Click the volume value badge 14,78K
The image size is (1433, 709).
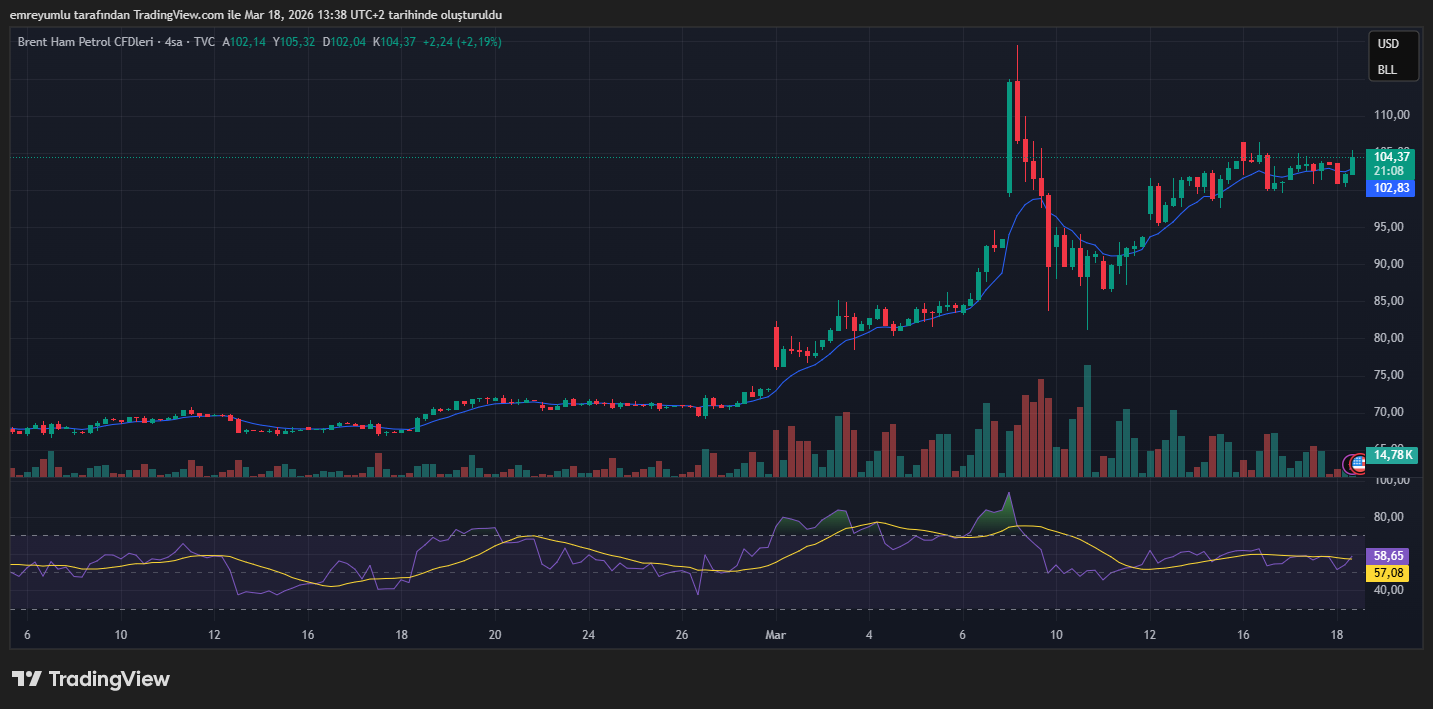click(1393, 455)
